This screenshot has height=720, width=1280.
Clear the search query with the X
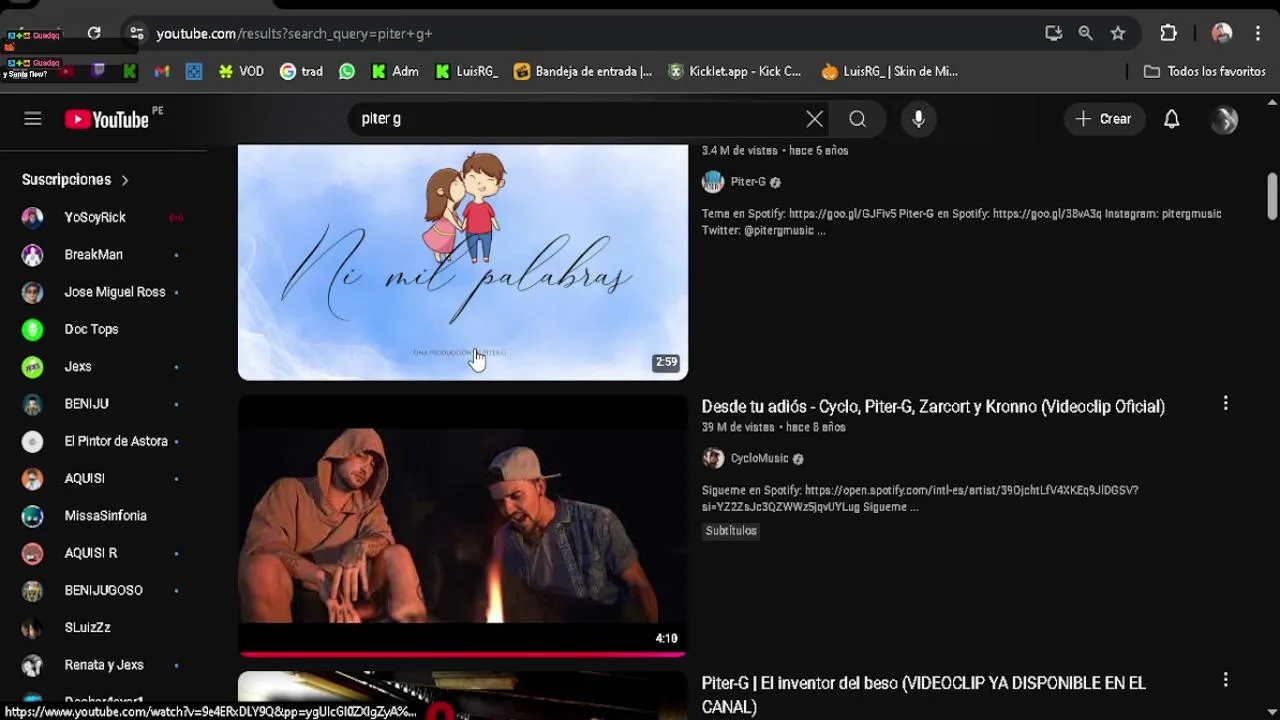(x=815, y=119)
